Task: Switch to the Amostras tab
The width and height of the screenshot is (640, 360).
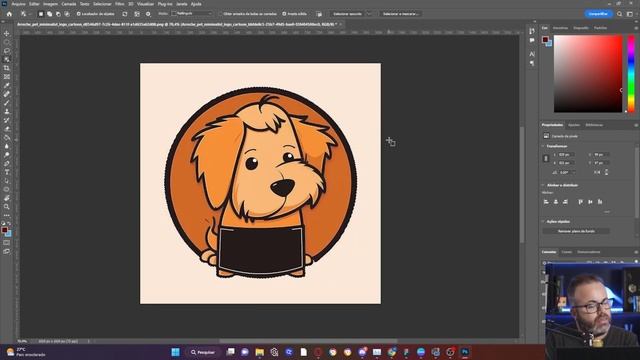Action: pos(560,28)
